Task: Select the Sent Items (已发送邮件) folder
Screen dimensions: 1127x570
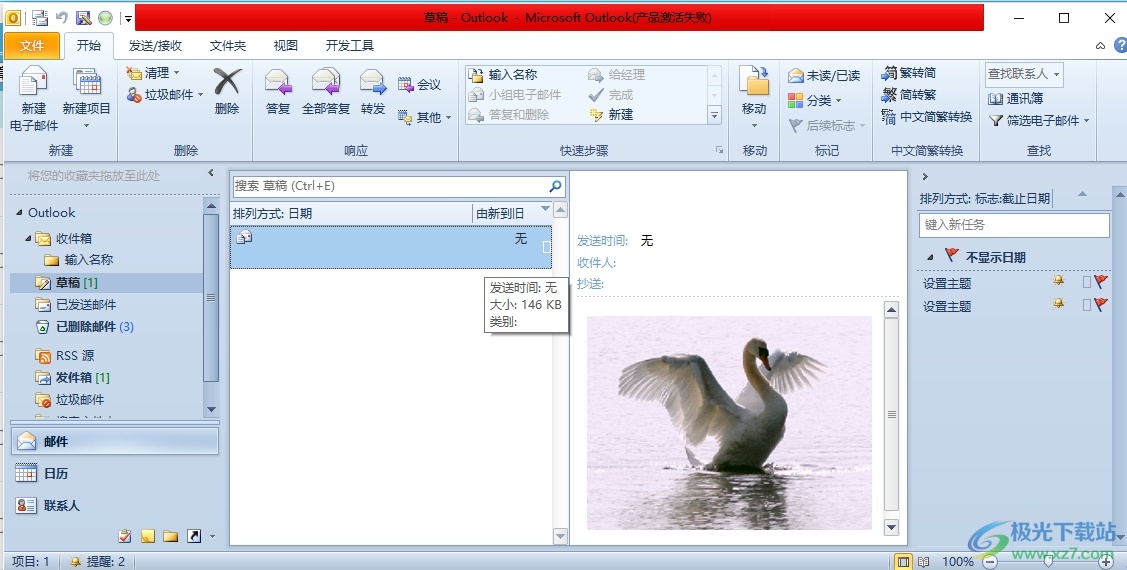Action: [86, 305]
